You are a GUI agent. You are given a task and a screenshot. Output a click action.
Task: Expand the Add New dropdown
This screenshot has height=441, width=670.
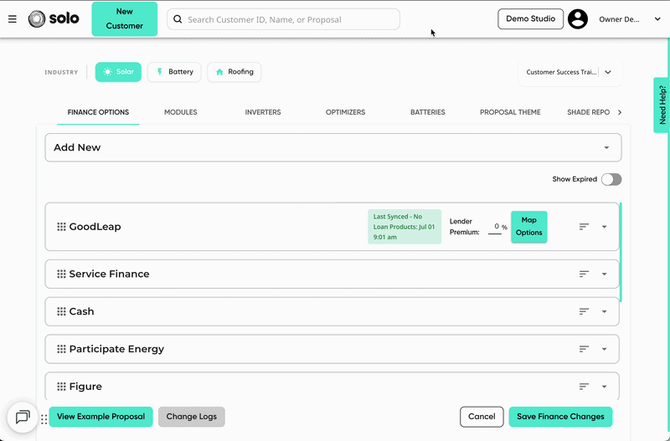333,147
